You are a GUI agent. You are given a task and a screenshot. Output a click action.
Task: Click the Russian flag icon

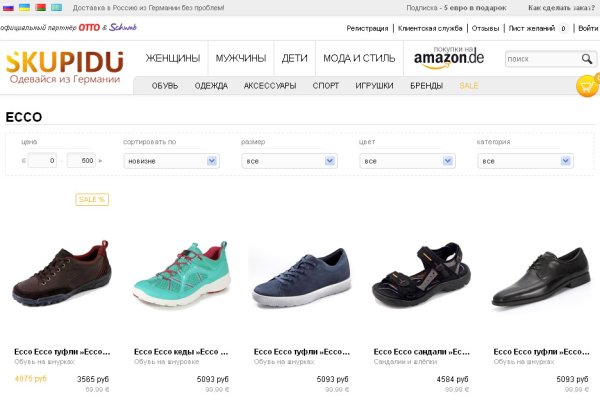(x=10, y=7)
